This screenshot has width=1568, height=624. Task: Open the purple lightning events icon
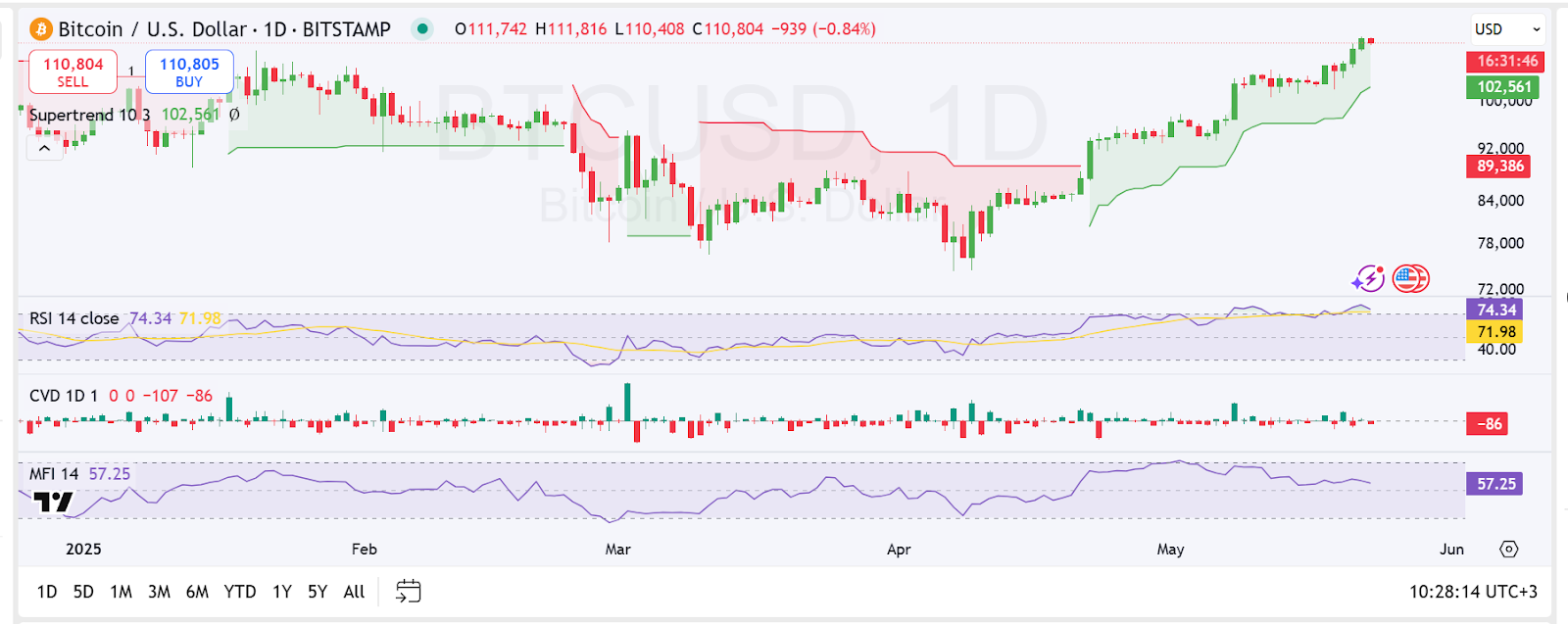point(1368,279)
